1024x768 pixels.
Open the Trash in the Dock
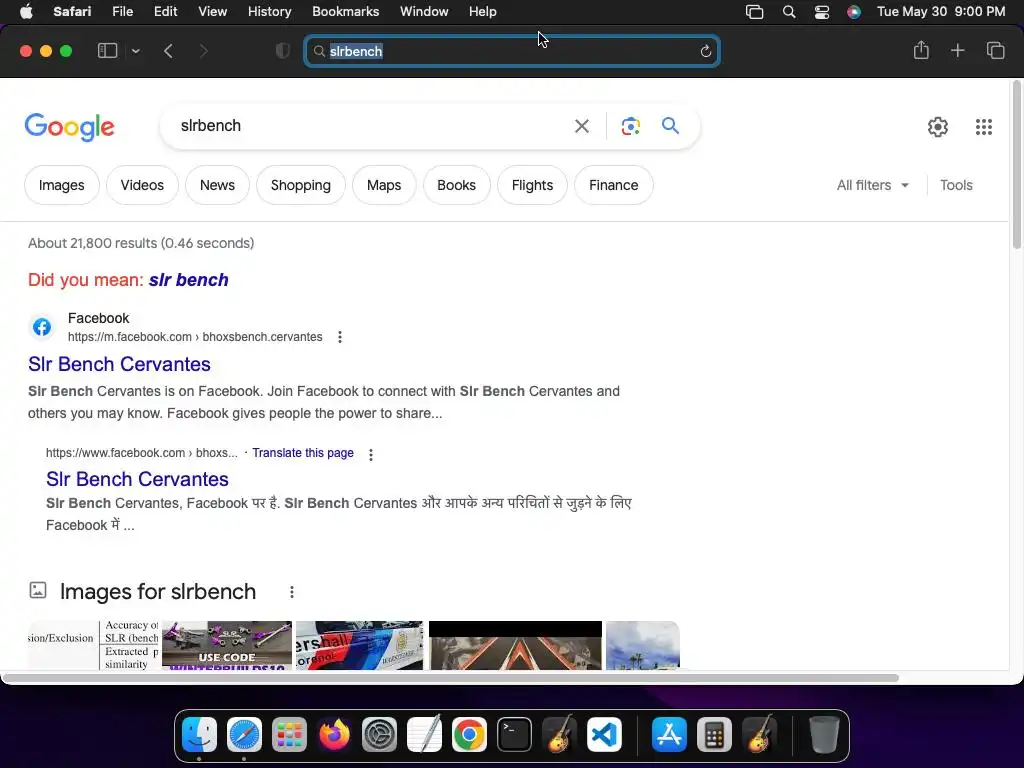click(824, 734)
